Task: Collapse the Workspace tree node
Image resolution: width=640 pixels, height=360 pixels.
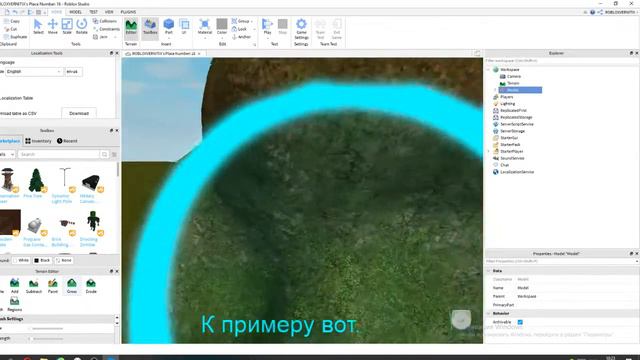Action: [489, 69]
